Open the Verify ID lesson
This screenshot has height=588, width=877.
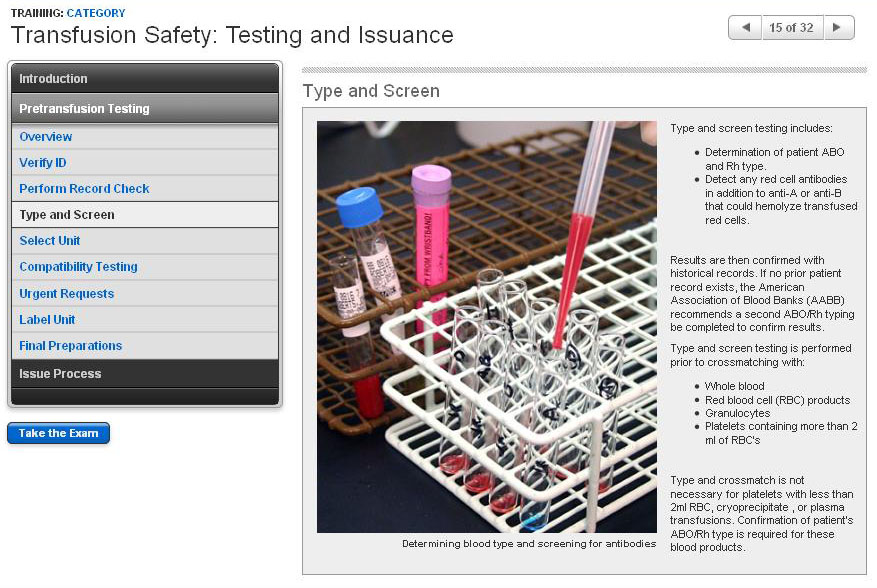[x=43, y=163]
